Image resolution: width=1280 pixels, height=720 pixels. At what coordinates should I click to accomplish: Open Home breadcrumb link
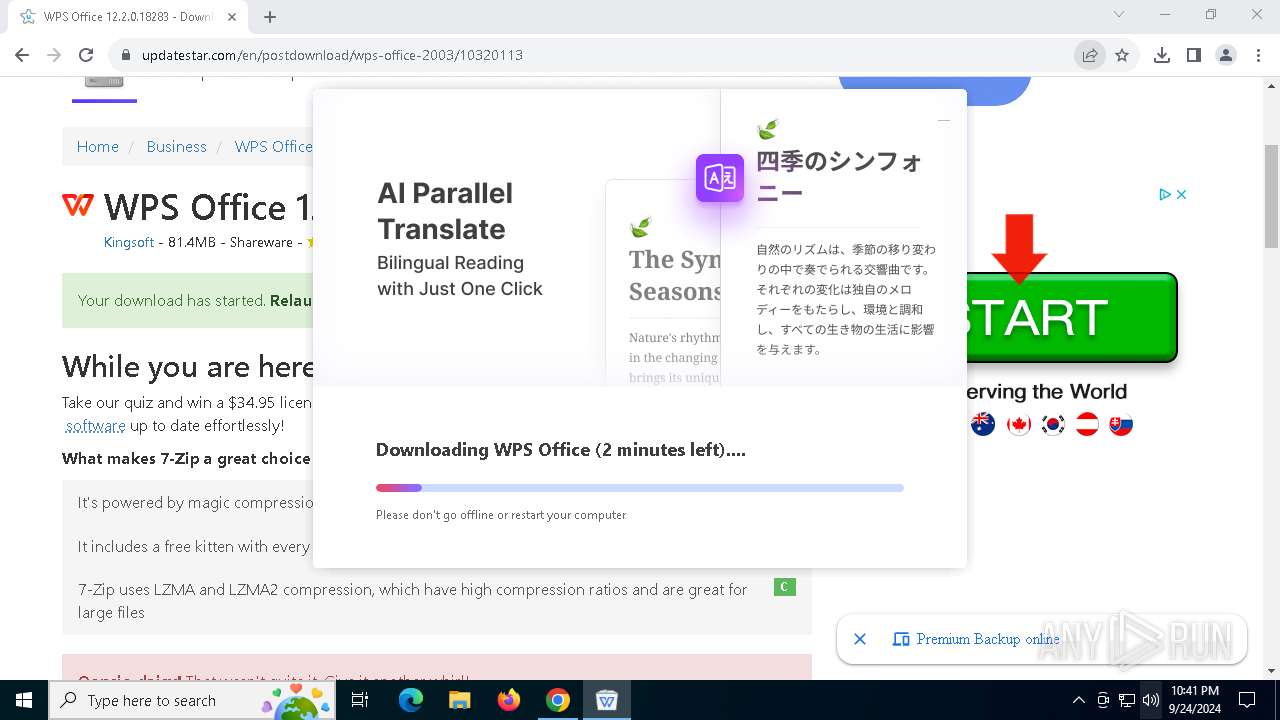(x=98, y=146)
